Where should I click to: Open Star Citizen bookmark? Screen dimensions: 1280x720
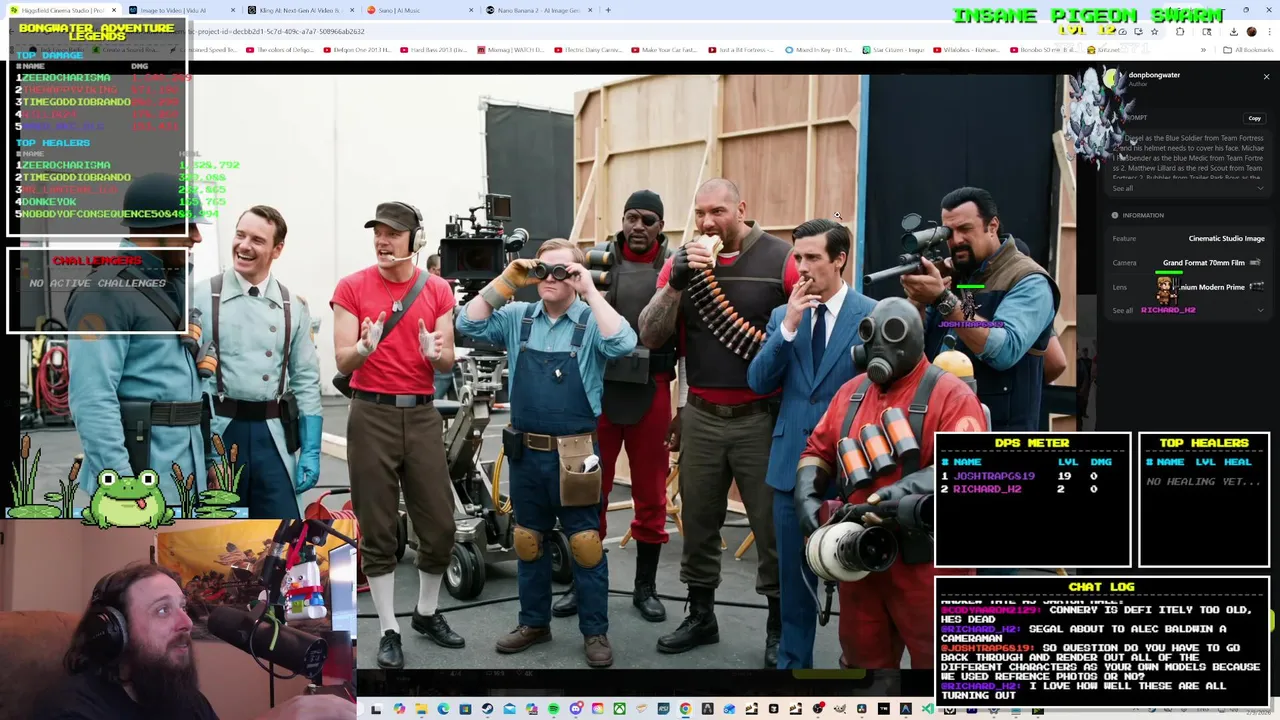(892, 50)
